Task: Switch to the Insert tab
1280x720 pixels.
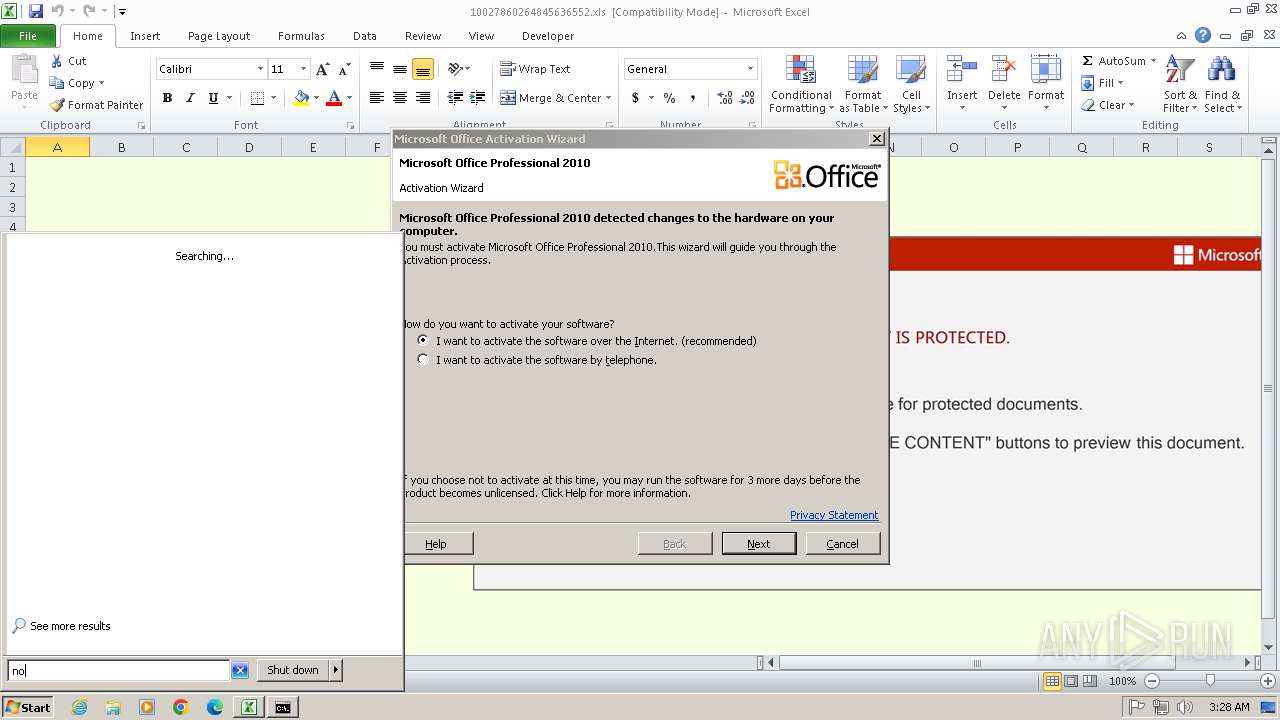Action: tap(145, 36)
